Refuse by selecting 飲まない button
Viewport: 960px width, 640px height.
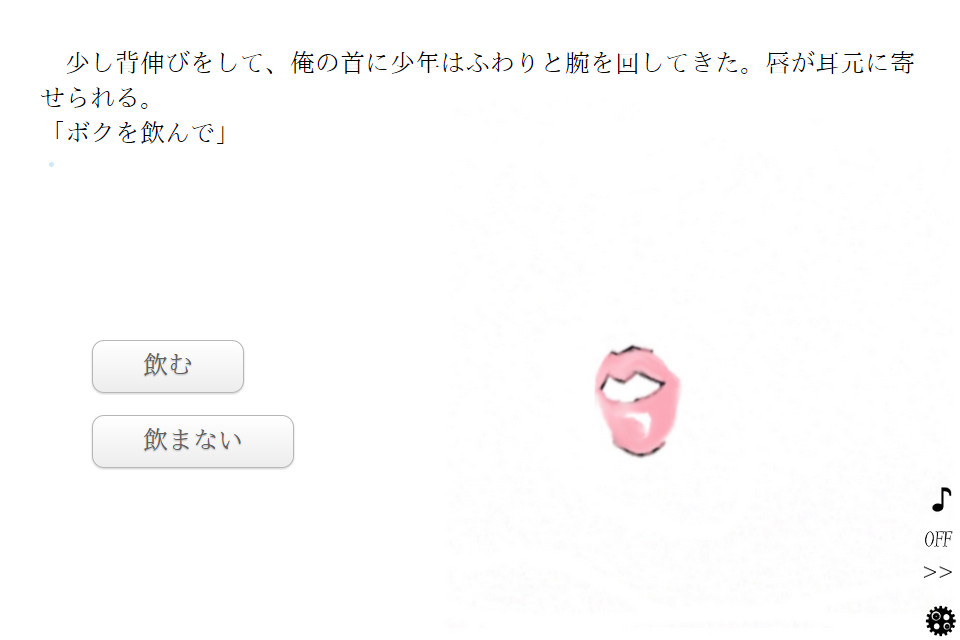point(193,441)
